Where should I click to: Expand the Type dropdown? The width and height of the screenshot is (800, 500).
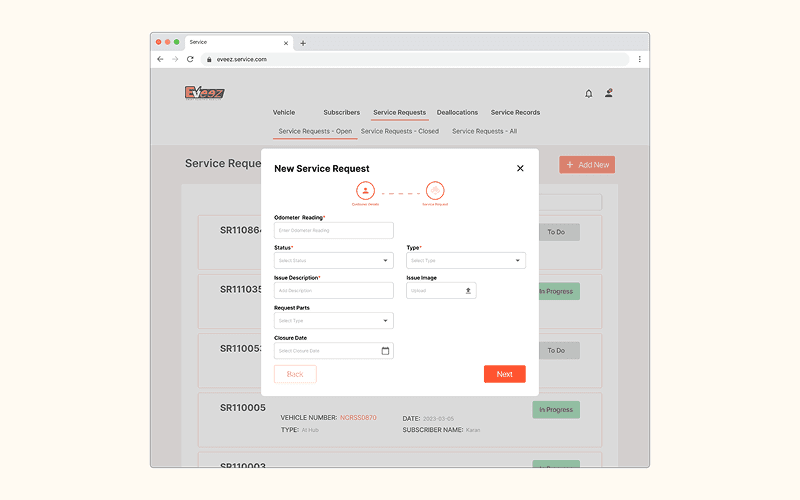point(466,260)
